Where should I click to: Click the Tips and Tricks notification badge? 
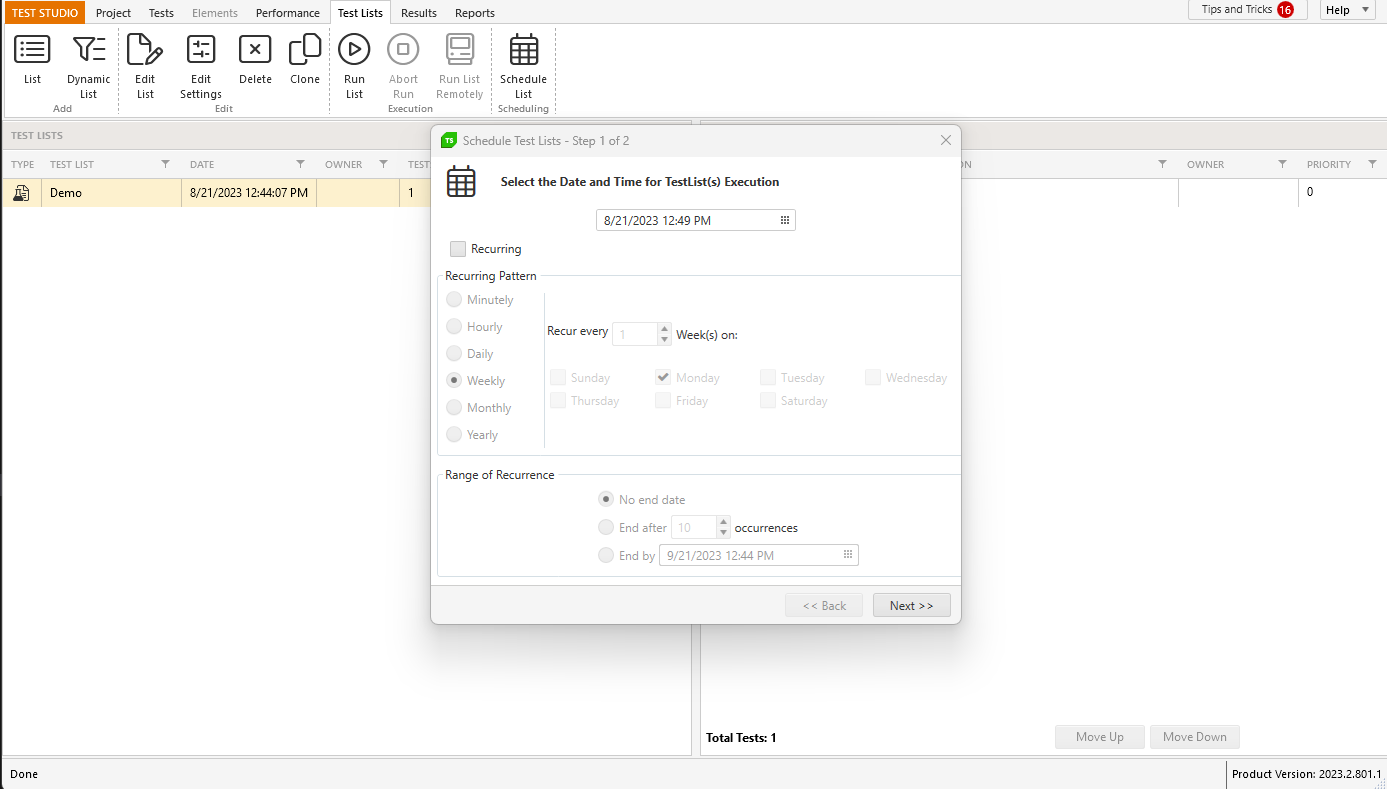coord(1285,10)
